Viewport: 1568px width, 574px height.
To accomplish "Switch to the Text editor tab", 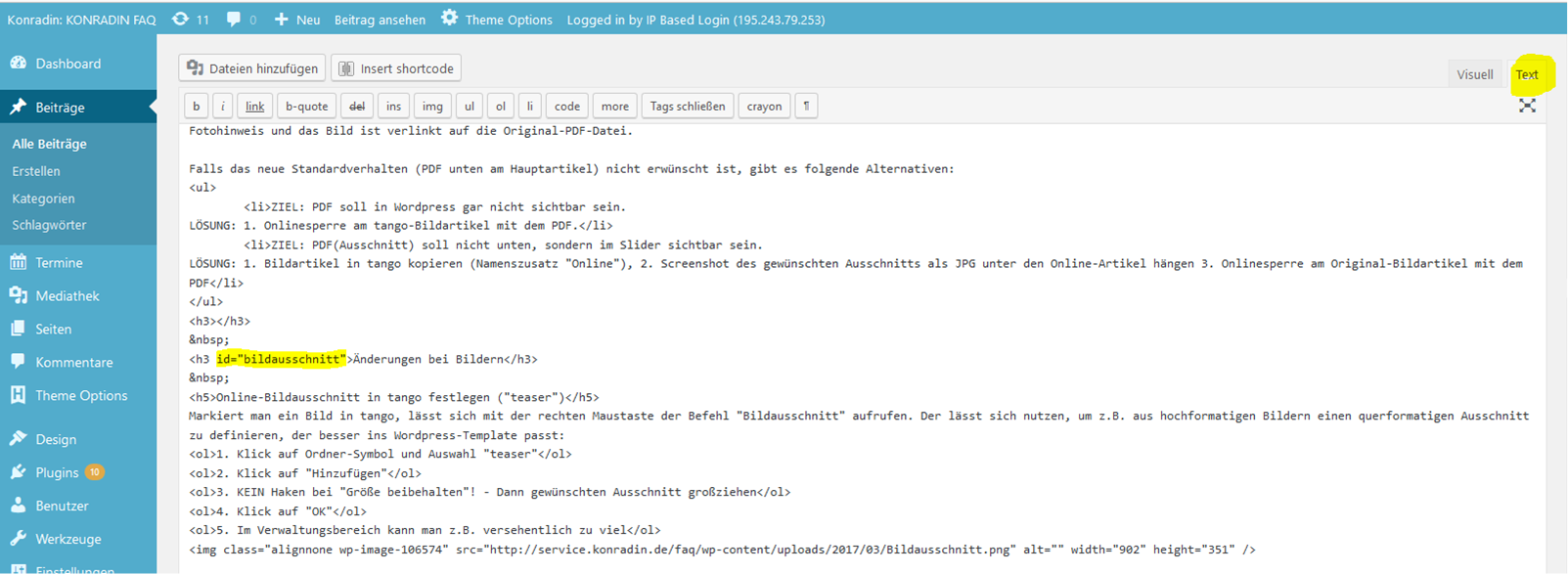I will [1526, 74].
